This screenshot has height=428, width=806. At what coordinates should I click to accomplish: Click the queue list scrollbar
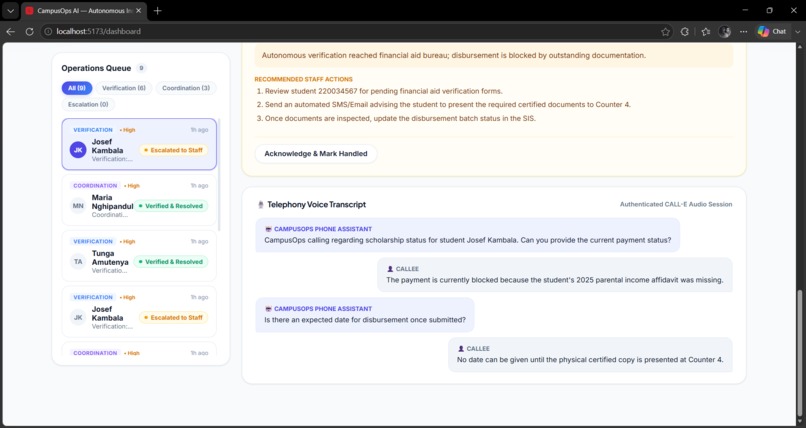coord(219,175)
